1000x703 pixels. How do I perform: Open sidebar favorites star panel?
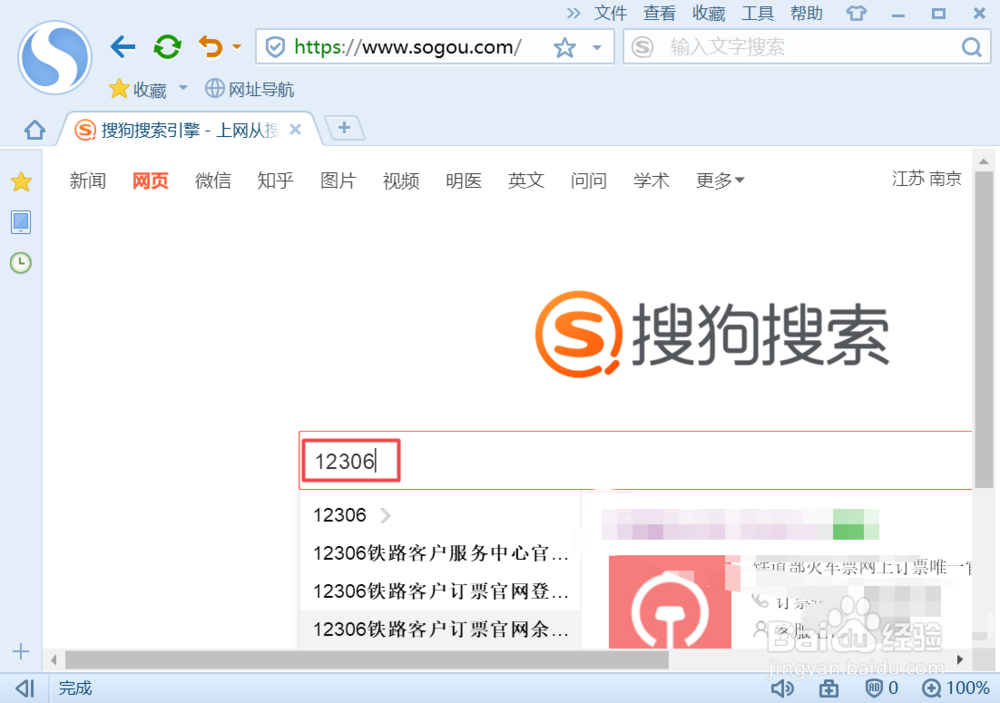tap(21, 182)
